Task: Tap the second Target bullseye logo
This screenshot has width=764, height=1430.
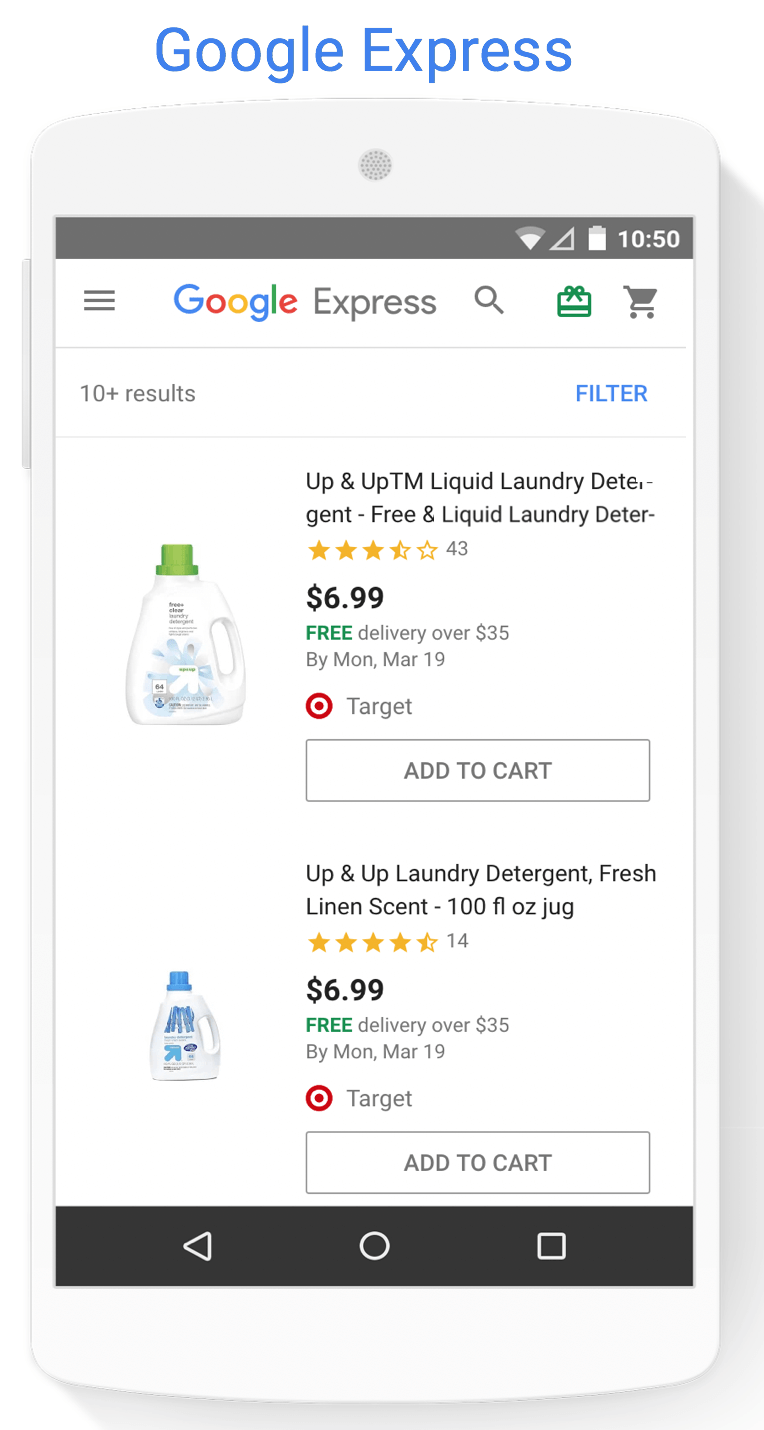Action: click(x=319, y=1098)
